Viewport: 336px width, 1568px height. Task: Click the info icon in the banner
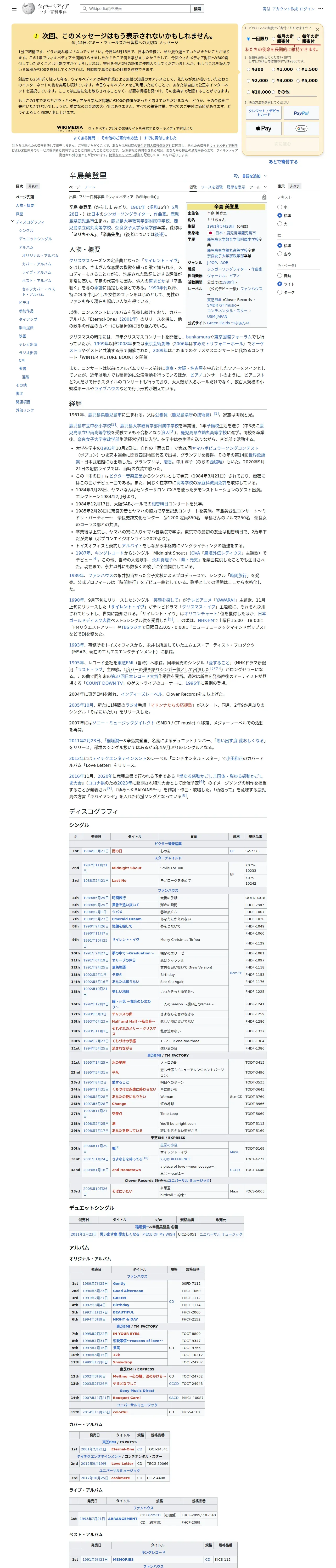coord(36,36)
